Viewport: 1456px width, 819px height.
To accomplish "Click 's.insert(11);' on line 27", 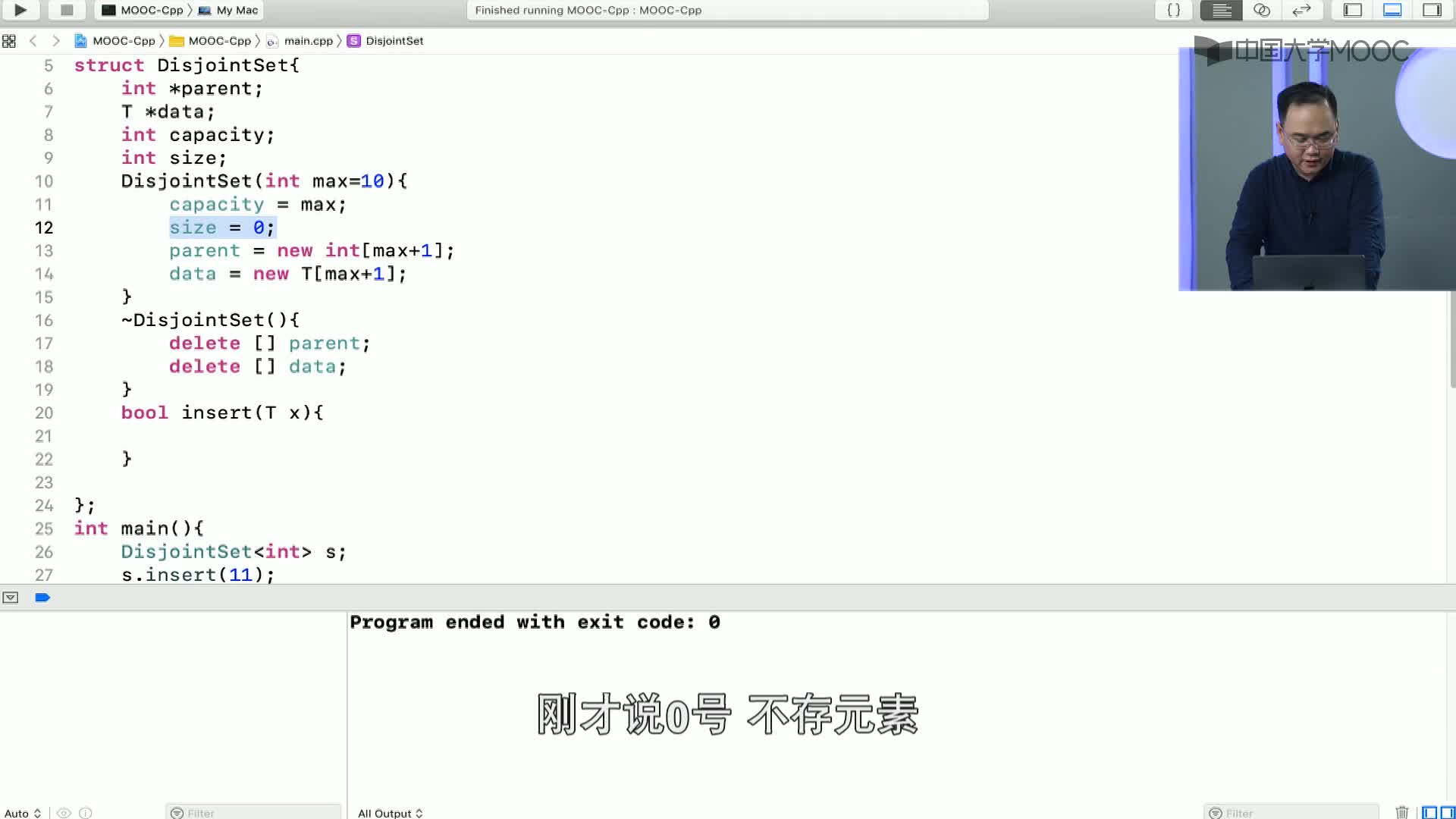I will (x=198, y=575).
